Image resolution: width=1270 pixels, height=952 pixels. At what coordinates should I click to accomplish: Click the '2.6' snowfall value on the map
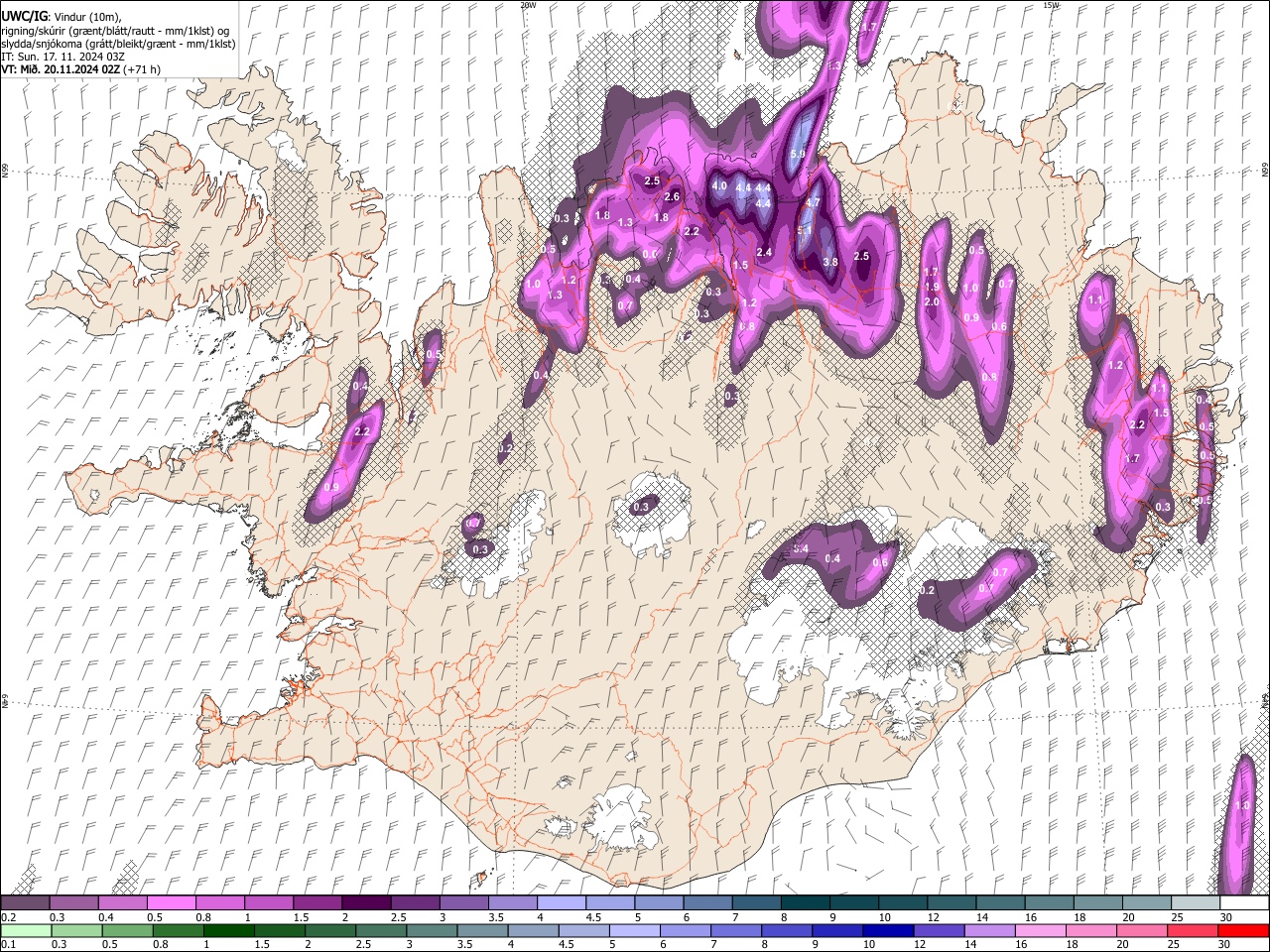coord(672,197)
